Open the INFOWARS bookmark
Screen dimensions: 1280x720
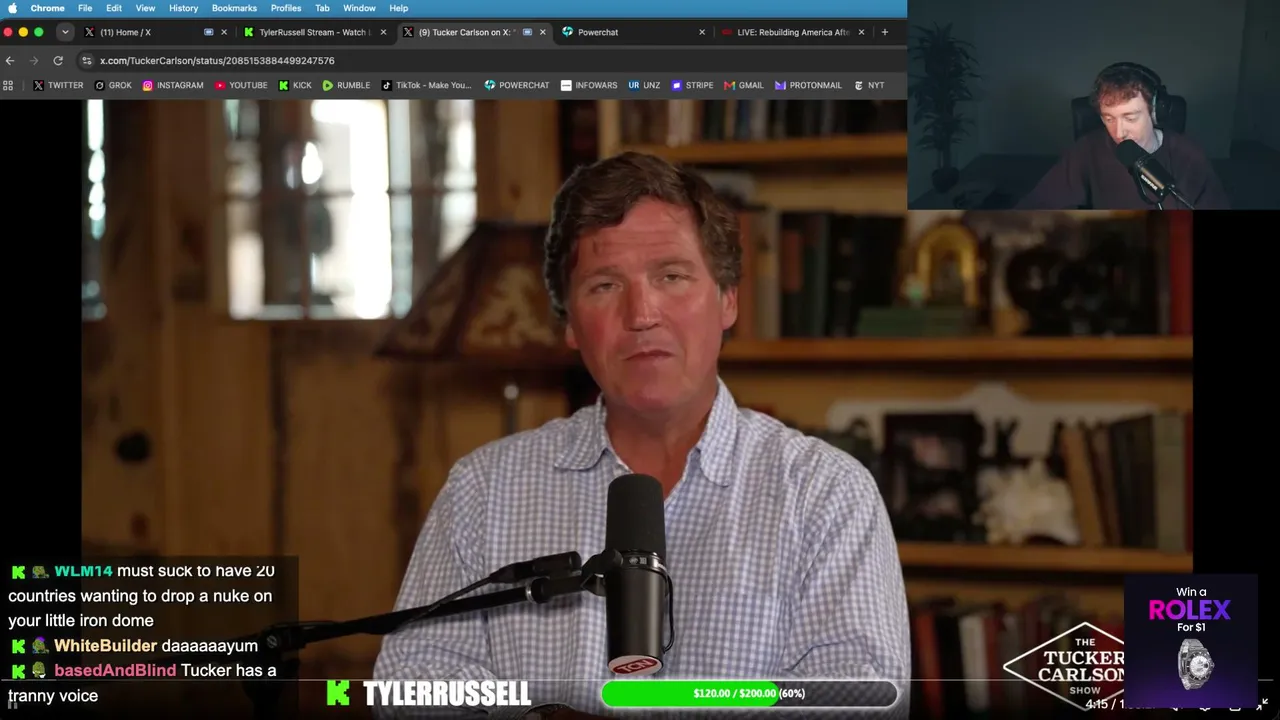[589, 85]
